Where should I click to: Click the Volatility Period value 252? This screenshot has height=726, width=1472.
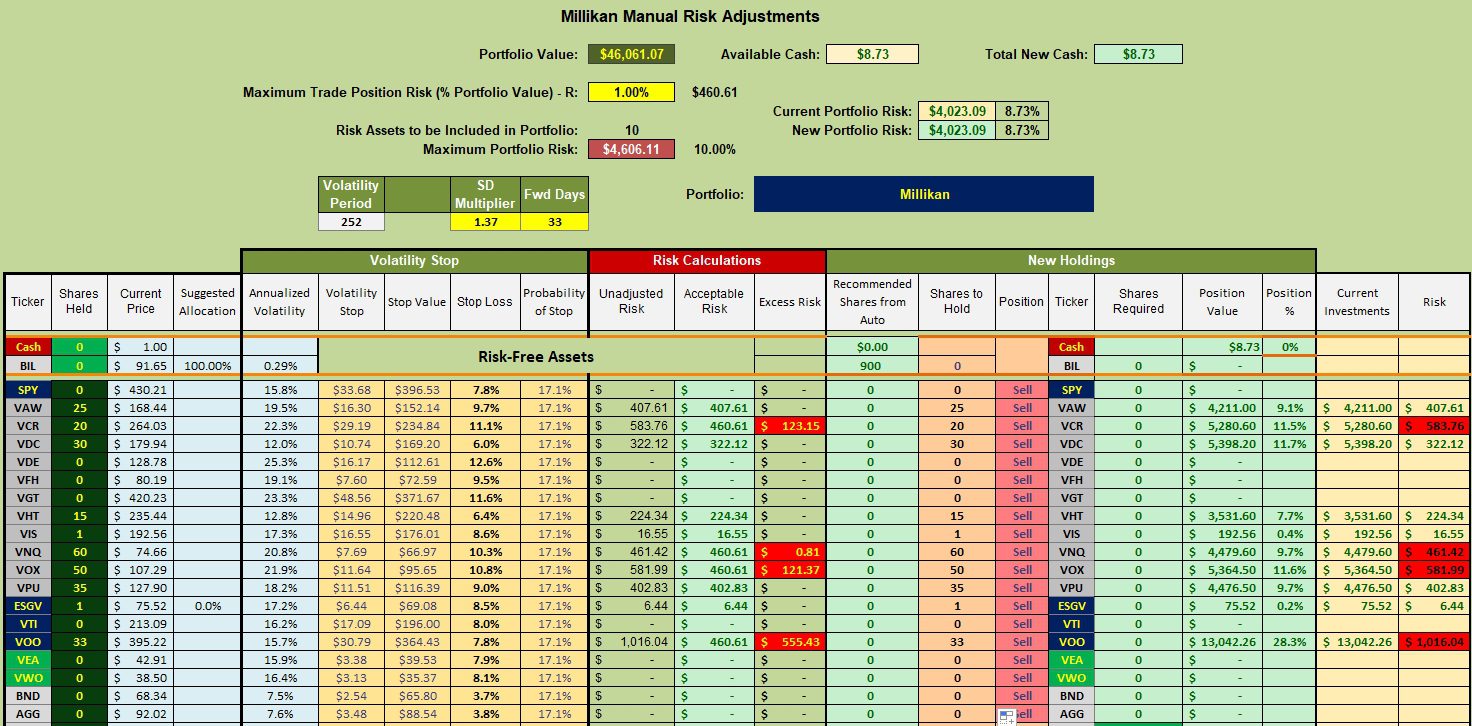(x=351, y=222)
